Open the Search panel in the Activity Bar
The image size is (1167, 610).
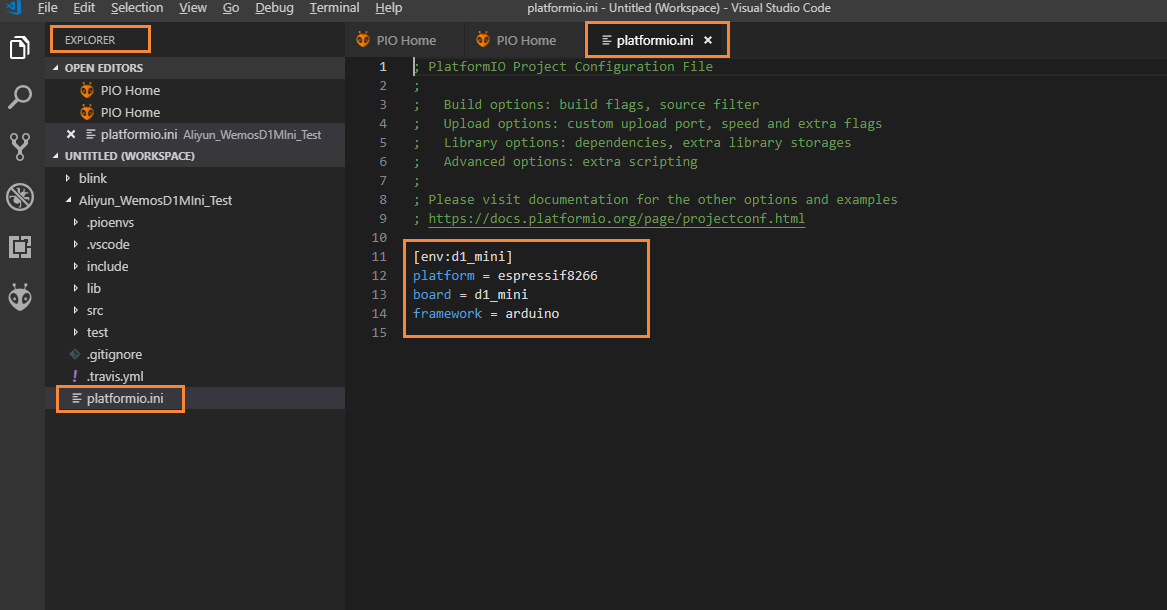[19, 96]
